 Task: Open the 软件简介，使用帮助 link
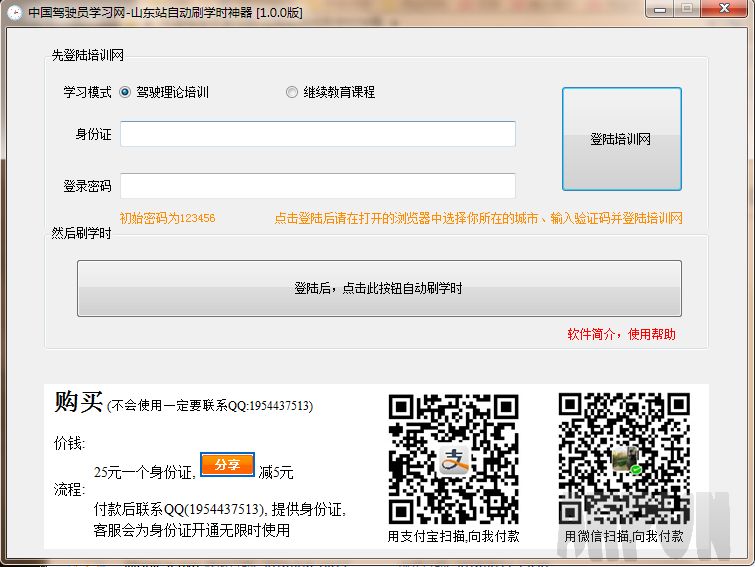(621, 334)
